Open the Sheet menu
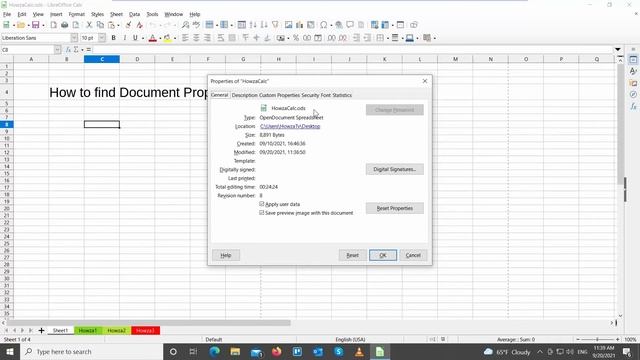 116,14
